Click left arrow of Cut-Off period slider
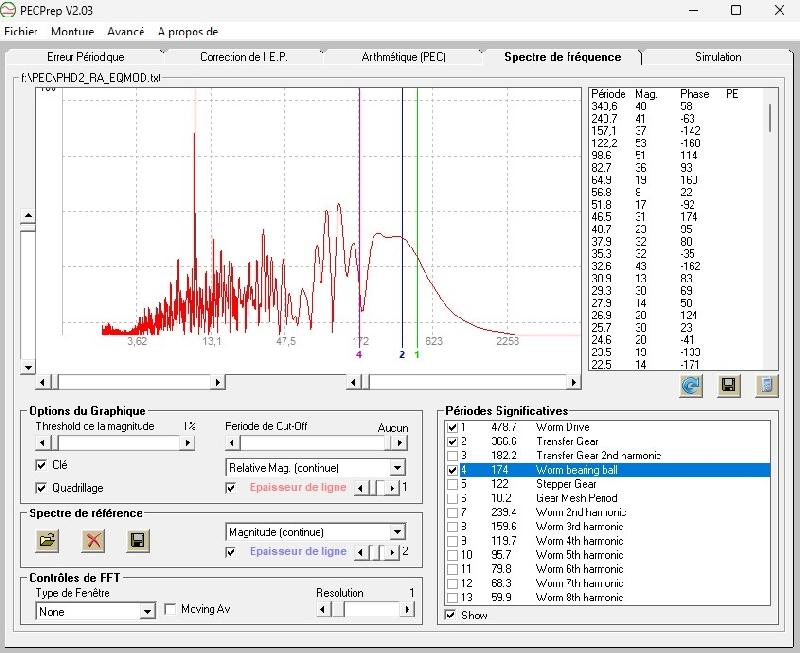 point(232,443)
